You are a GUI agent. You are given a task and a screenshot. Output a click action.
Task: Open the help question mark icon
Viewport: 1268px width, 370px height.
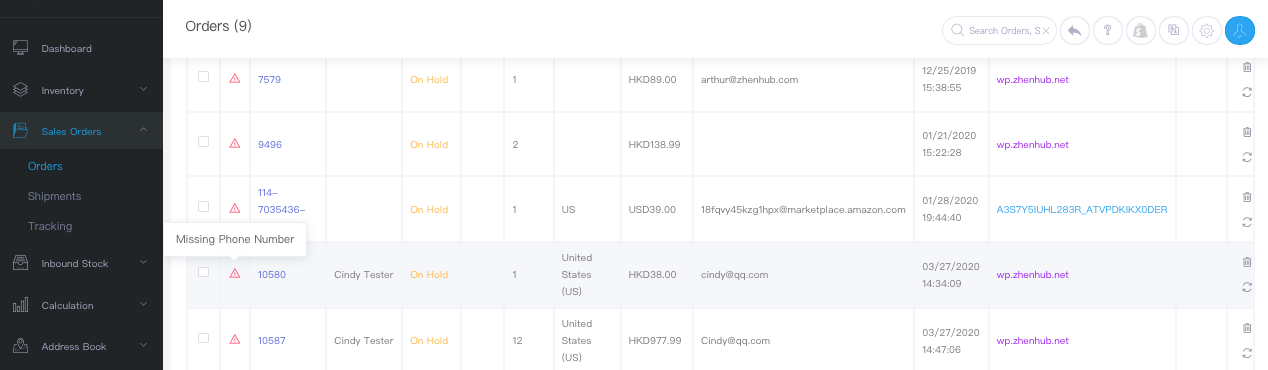tap(1107, 31)
